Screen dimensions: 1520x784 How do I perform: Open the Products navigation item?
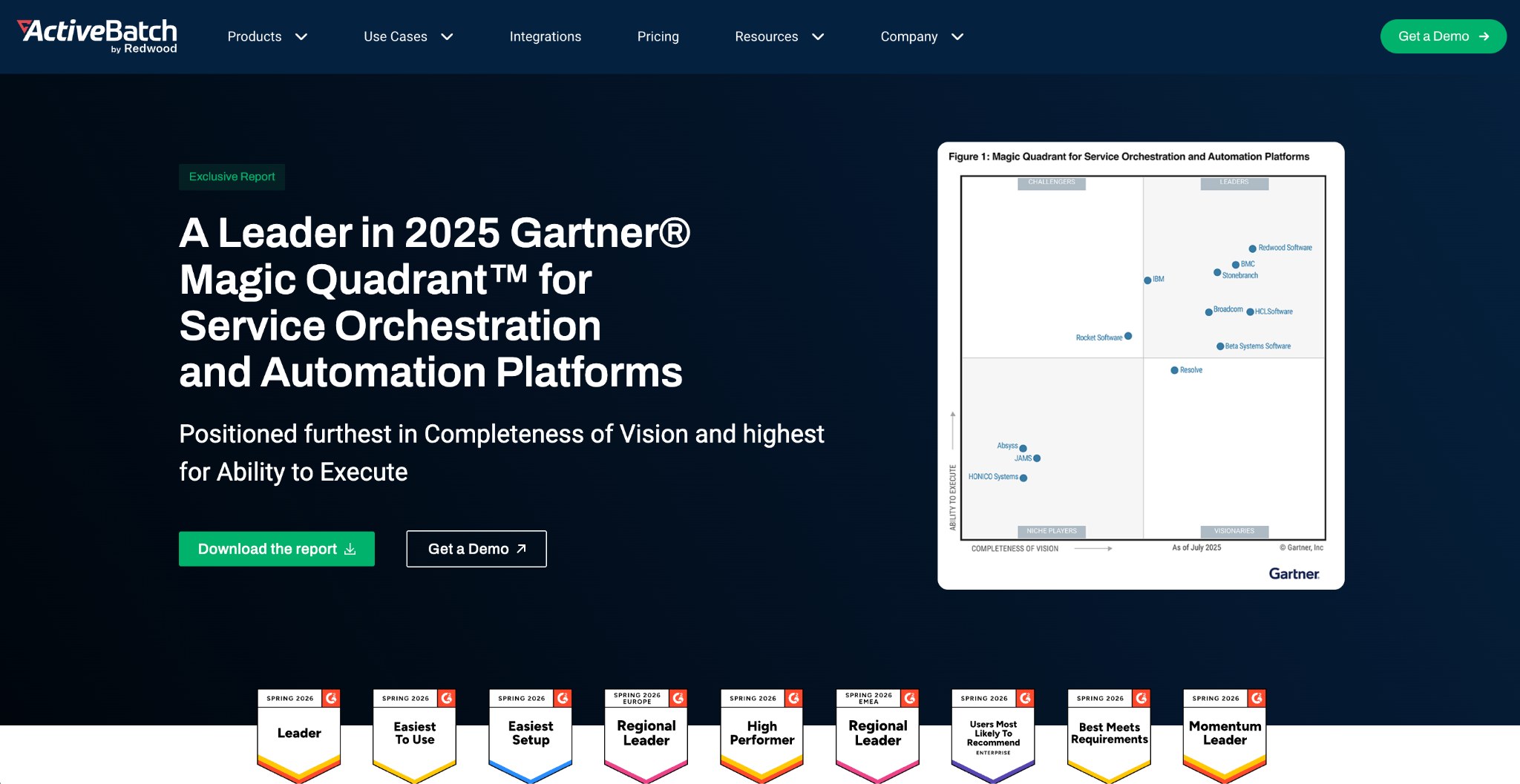(x=255, y=36)
